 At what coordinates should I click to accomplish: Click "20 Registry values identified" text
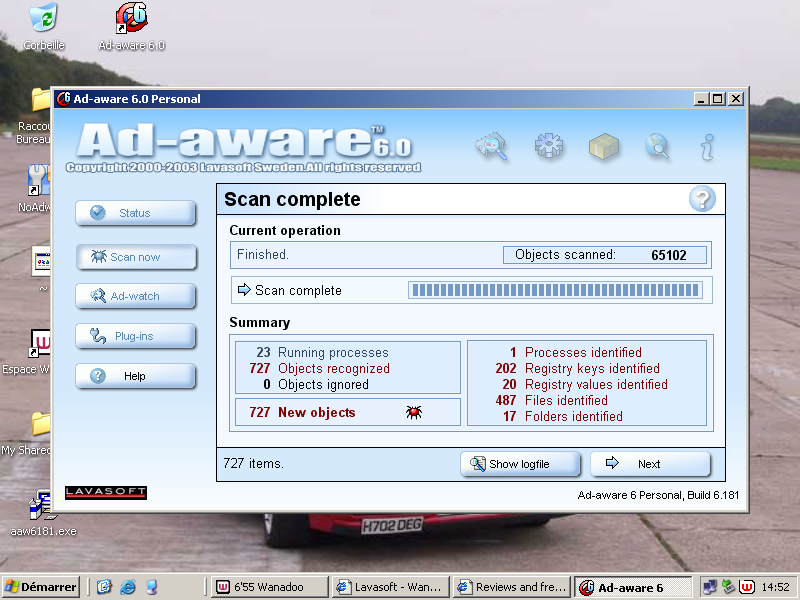click(585, 384)
